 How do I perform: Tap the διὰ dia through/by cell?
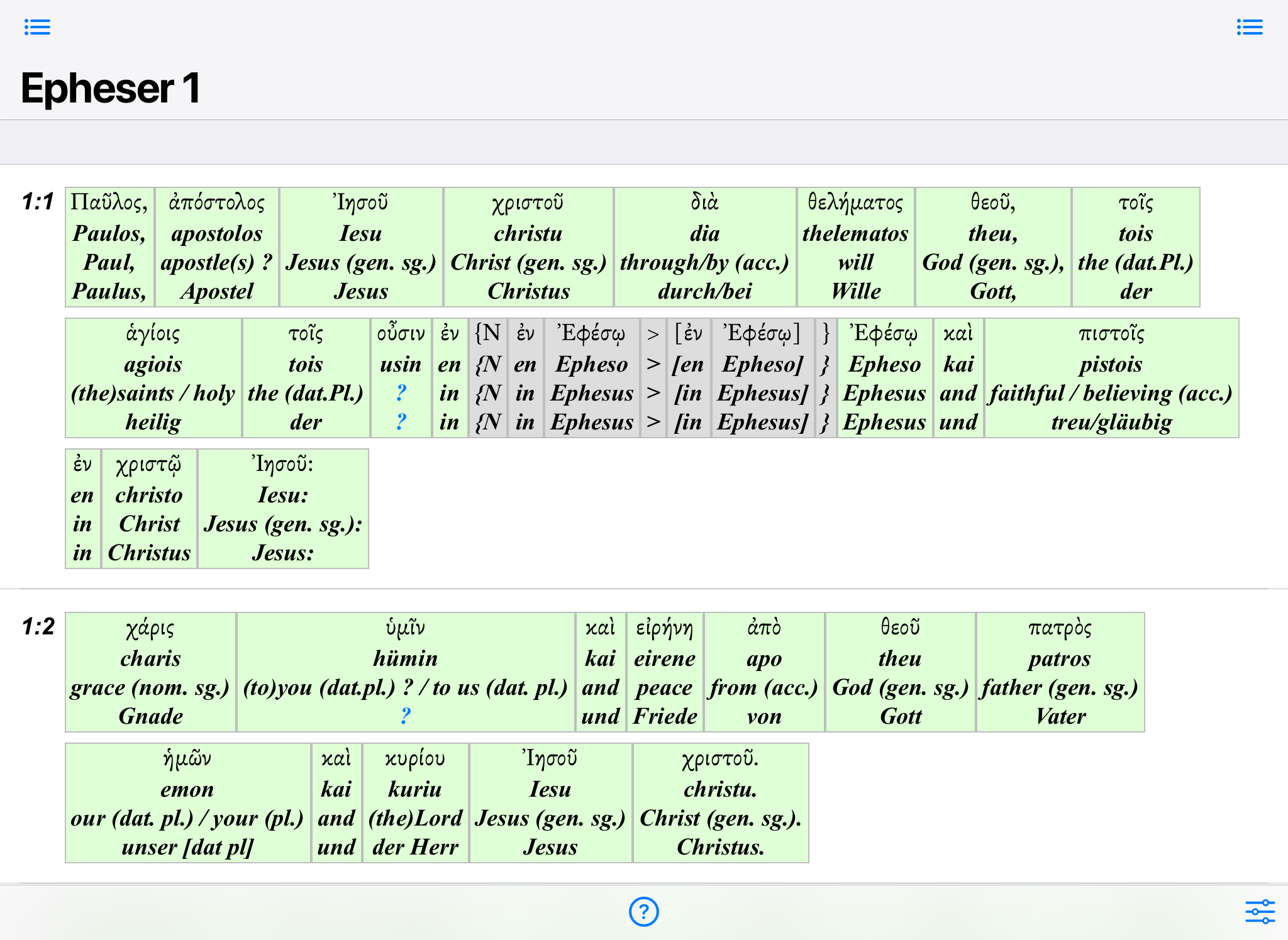point(704,247)
